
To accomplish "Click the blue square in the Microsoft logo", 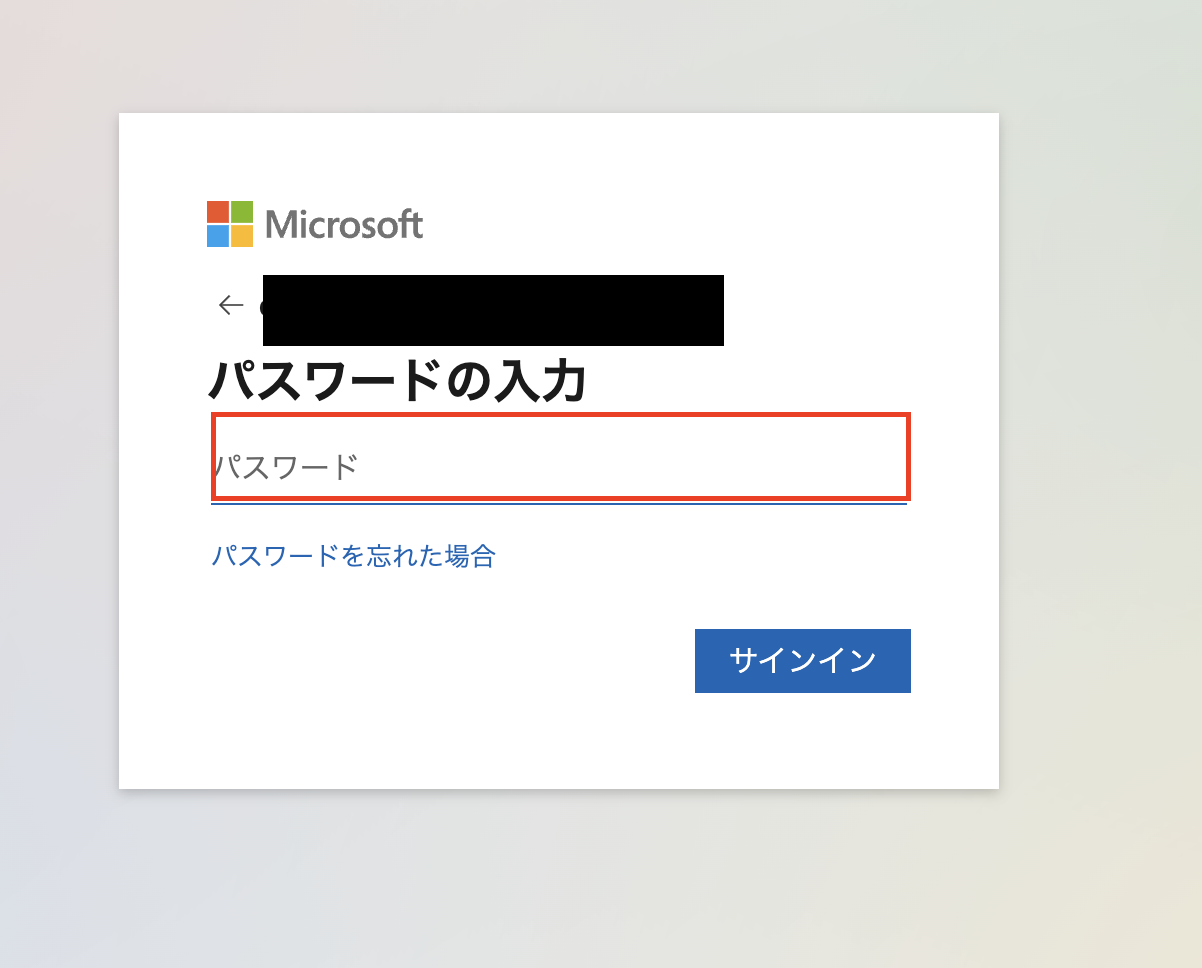I will tap(218, 235).
